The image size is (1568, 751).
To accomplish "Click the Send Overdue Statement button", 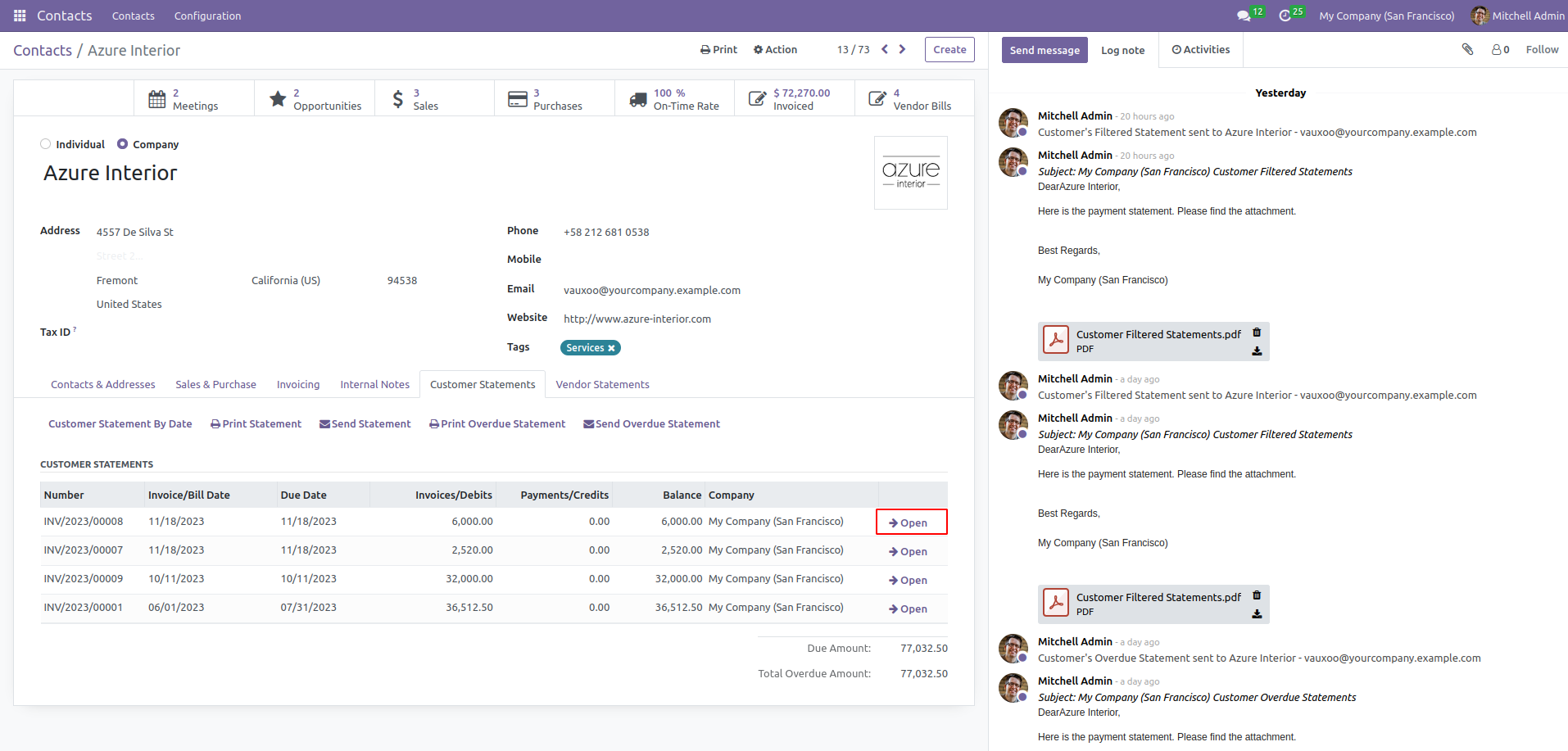I will 651,423.
